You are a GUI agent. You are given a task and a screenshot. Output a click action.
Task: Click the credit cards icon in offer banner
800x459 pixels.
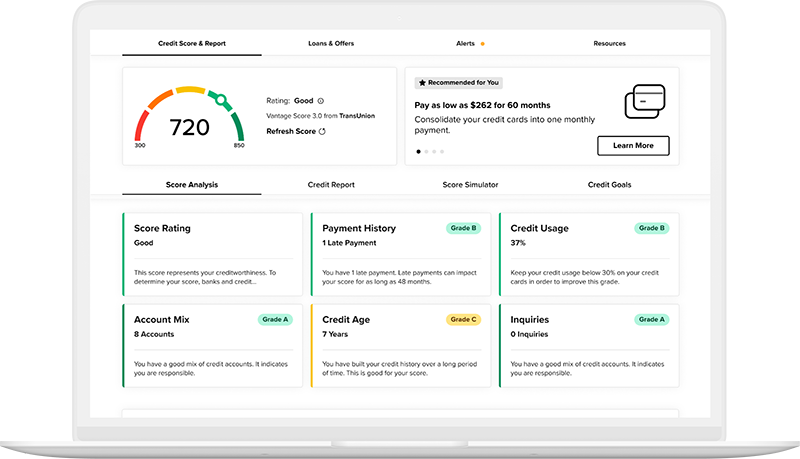[x=645, y=103]
